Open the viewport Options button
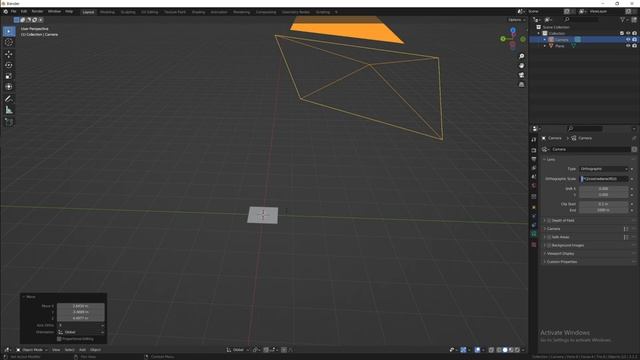 coord(516,20)
